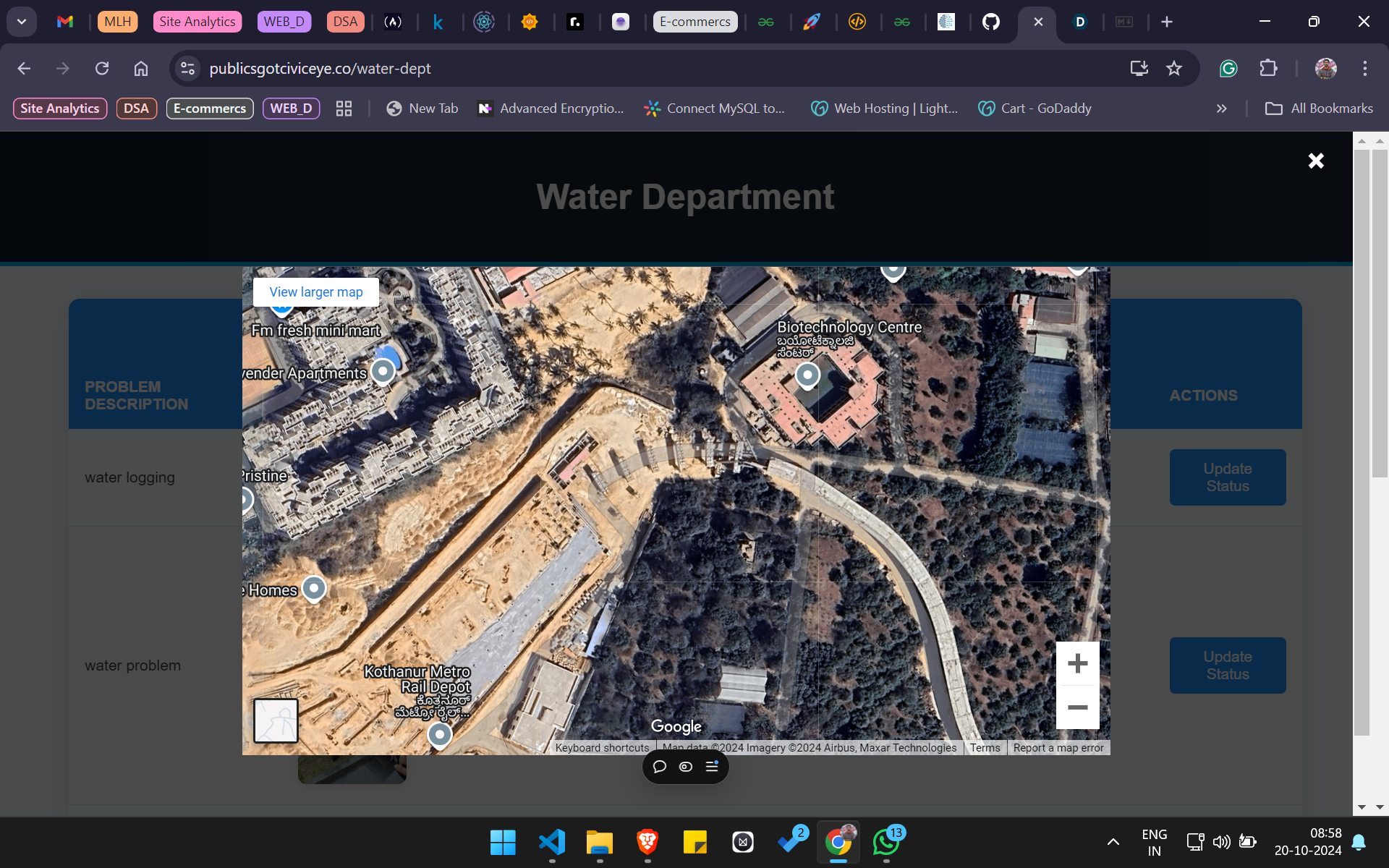
Task: Open the Extensions puzzle icon
Action: click(1268, 69)
